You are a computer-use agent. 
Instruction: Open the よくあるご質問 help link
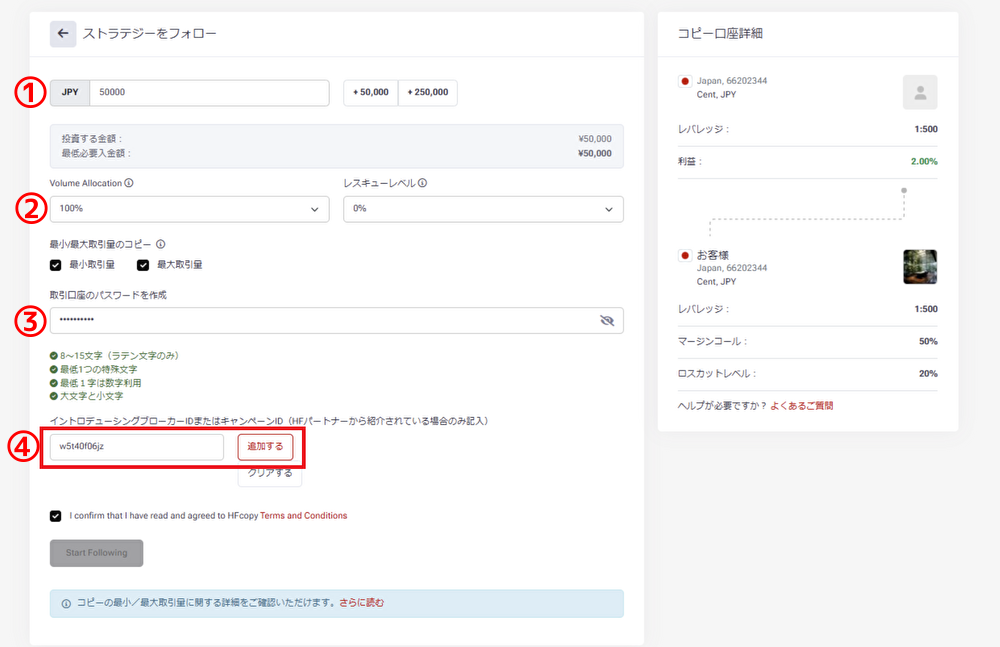(x=801, y=406)
